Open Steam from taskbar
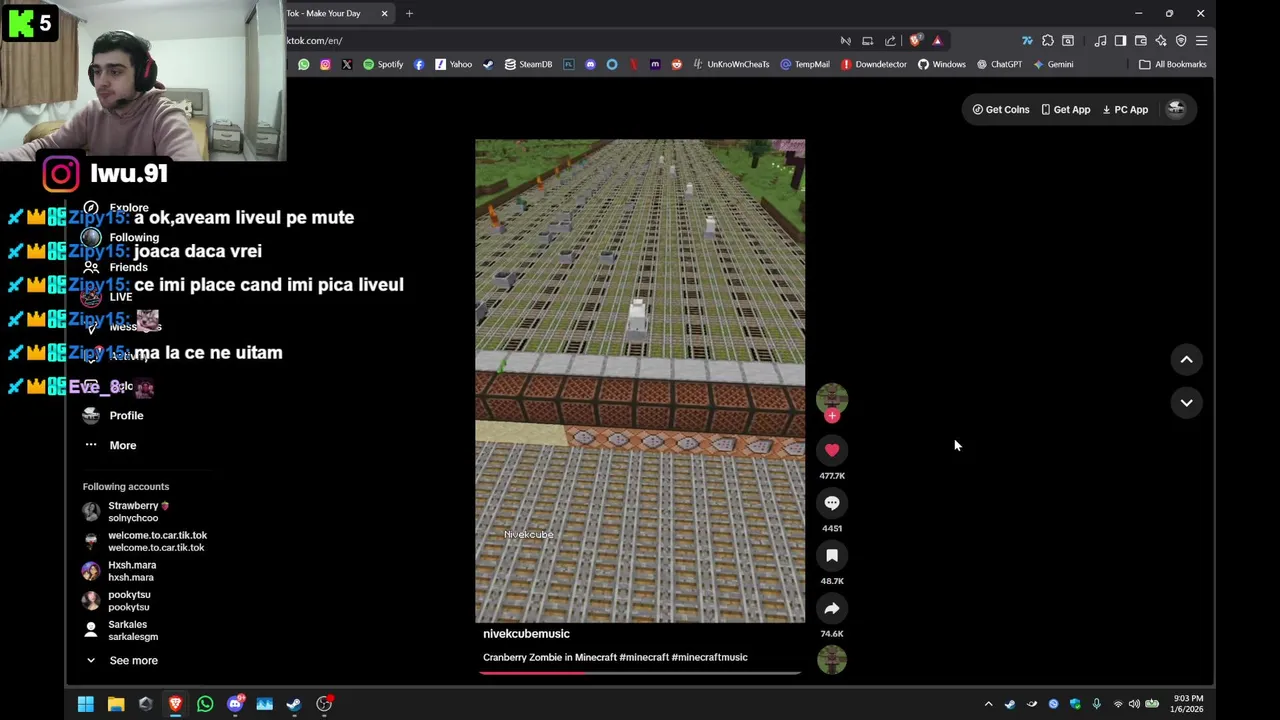This screenshot has width=1280, height=720. coord(294,704)
